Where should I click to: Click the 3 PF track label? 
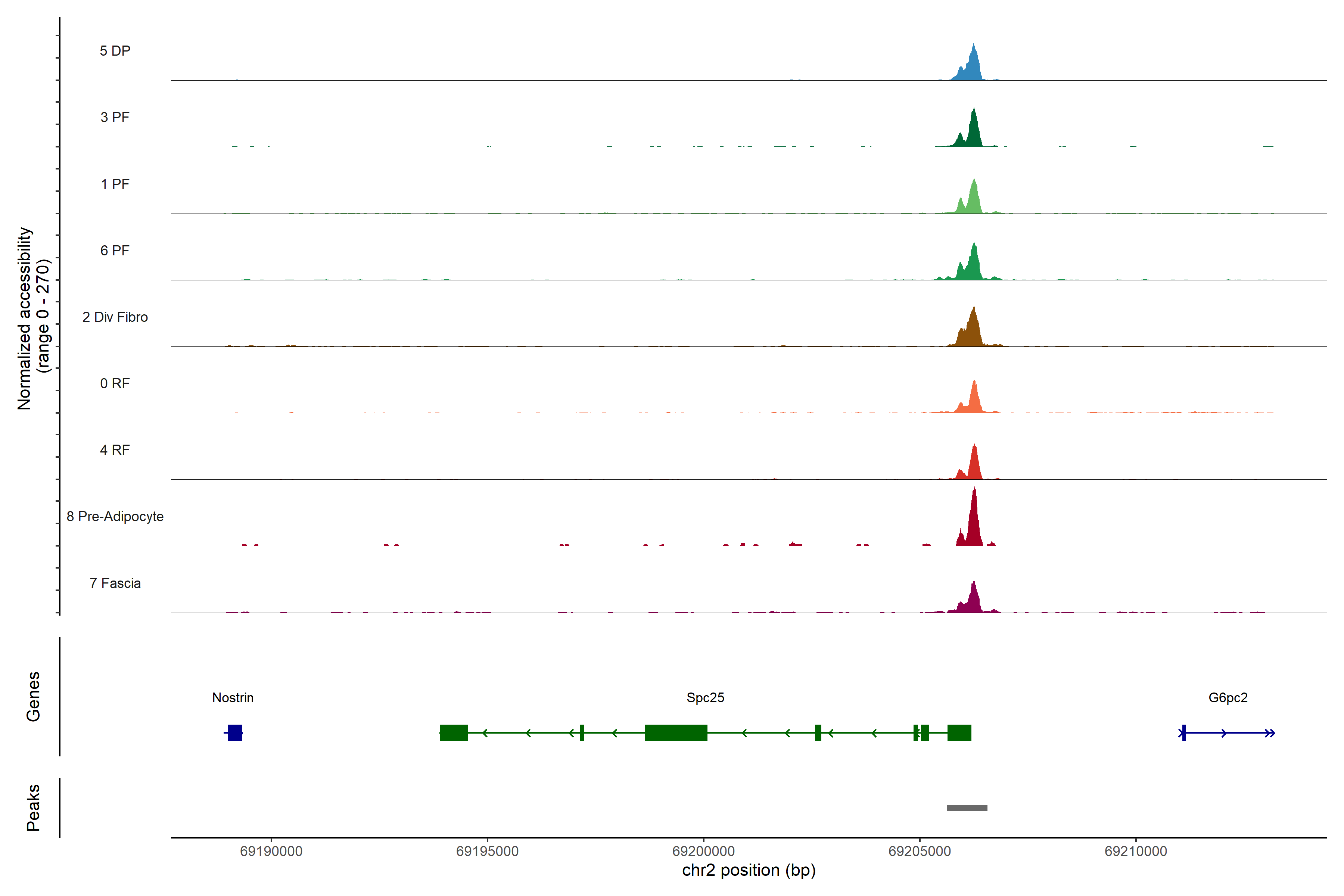coord(115,117)
